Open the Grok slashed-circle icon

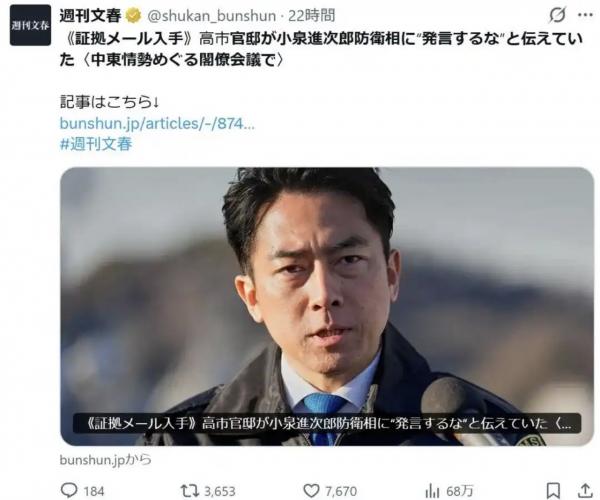[558, 15]
